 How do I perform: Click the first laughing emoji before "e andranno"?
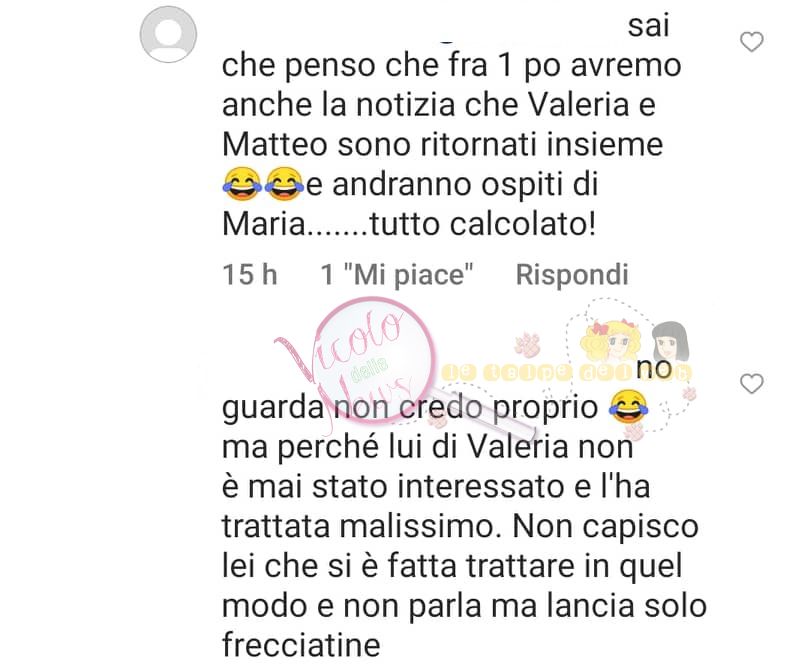pyautogui.click(x=241, y=184)
